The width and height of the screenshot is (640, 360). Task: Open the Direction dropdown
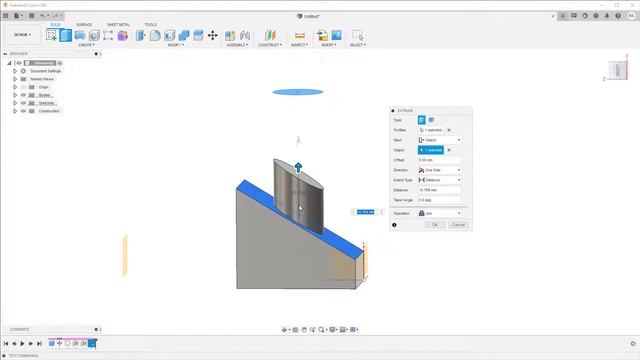pos(440,170)
